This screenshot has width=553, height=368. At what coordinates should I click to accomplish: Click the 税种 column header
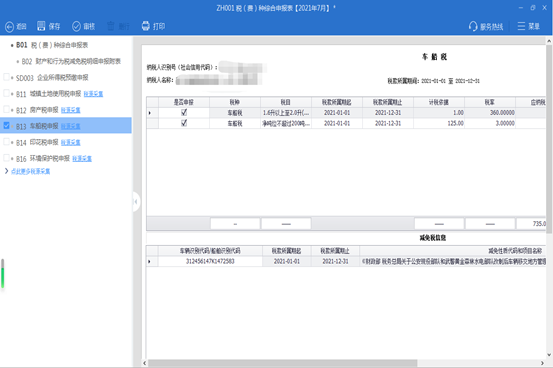(x=235, y=102)
